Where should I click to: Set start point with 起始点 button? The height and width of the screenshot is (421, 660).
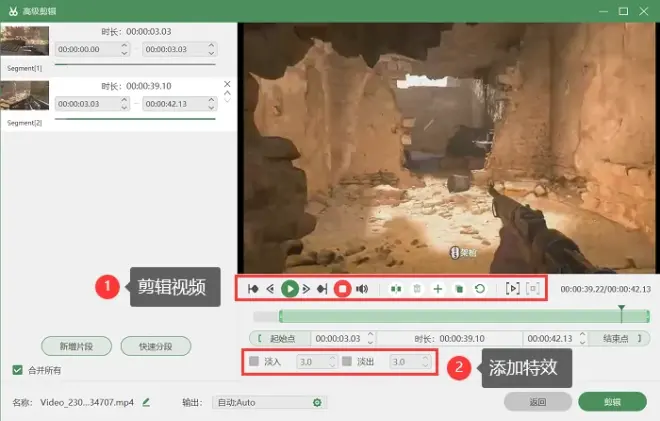pyautogui.click(x=280, y=338)
